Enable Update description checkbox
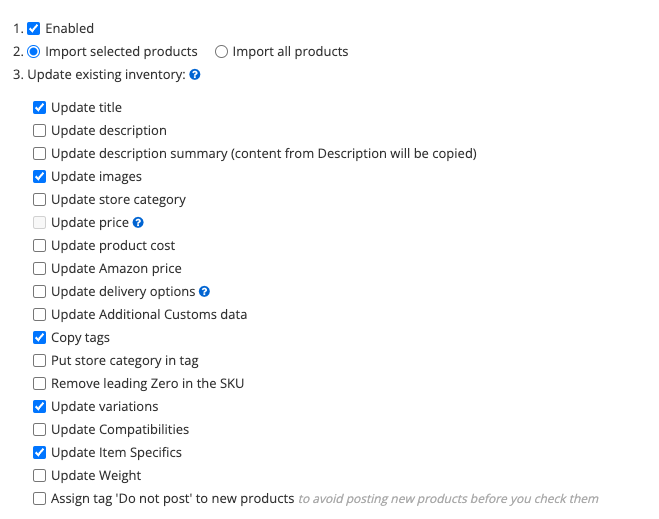 click(x=40, y=131)
